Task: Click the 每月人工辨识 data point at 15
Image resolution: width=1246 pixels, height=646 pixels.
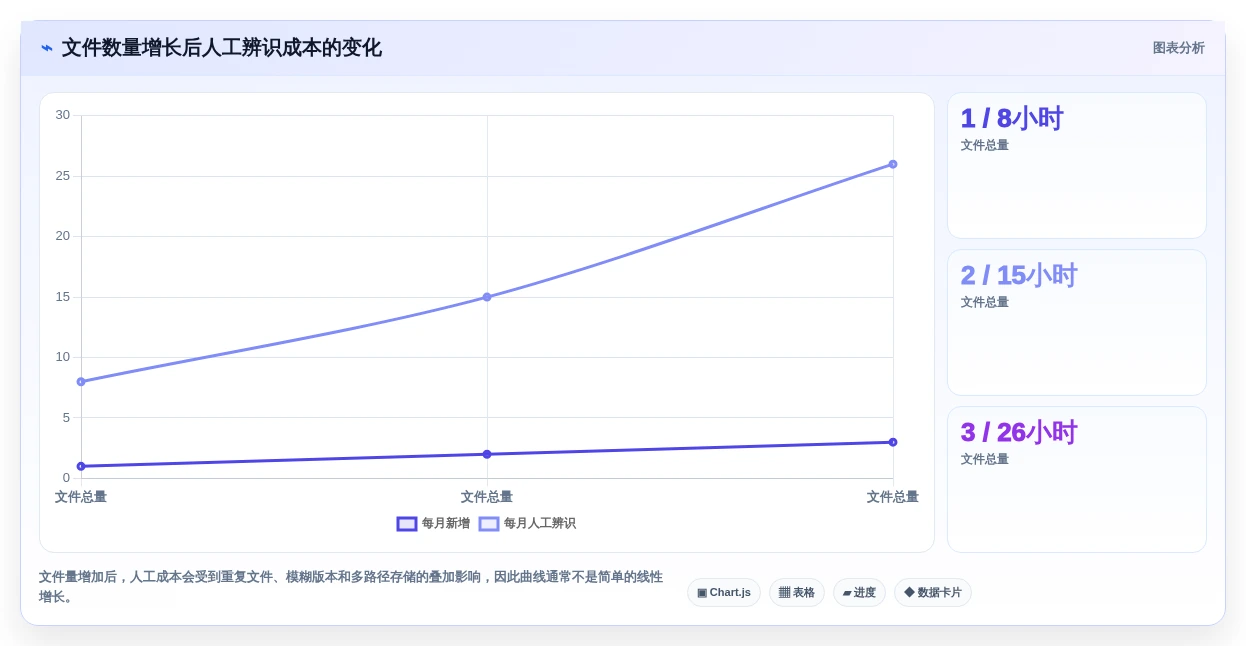Action: pyautogui.click(x=487, y=297)
